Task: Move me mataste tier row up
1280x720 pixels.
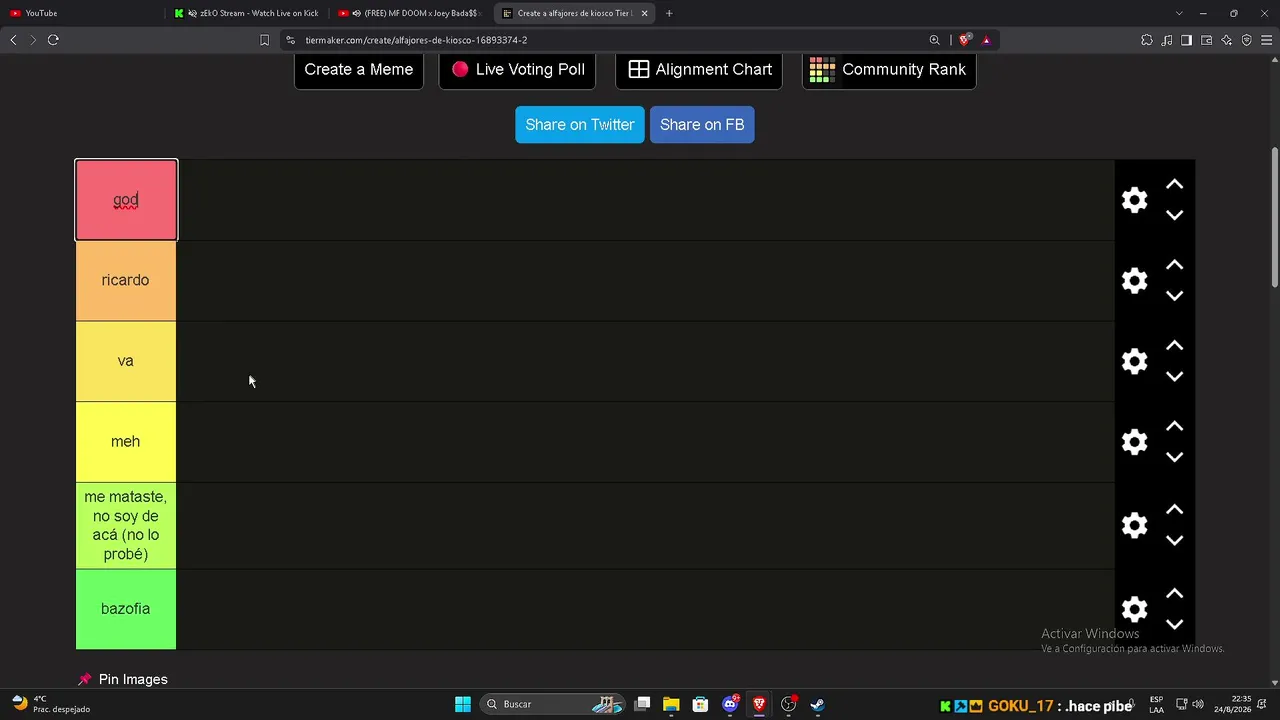Action: coord(1175,510)
